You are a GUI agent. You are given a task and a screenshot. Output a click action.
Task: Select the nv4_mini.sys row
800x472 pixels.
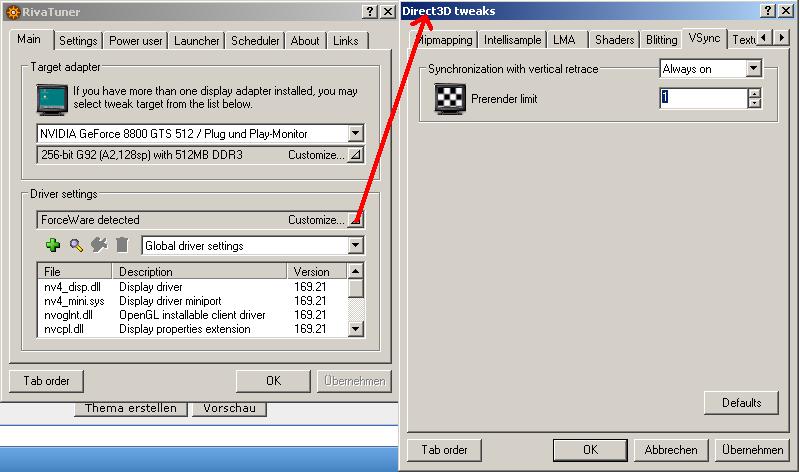pyautogui.click(x=193, y=301)
